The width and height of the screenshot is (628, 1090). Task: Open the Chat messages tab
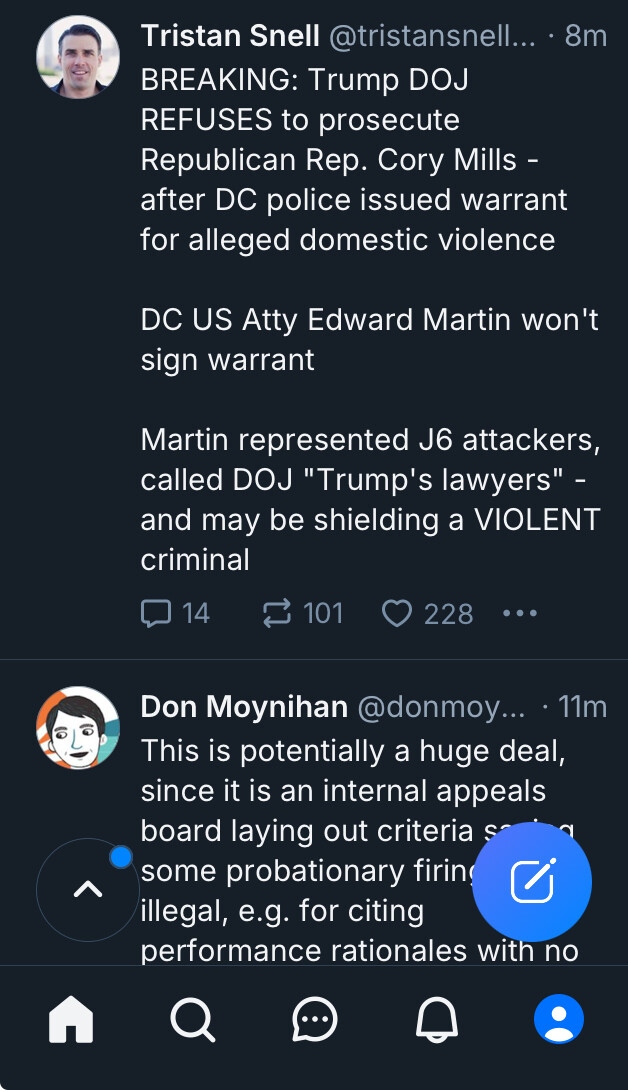coord(315,1020)
